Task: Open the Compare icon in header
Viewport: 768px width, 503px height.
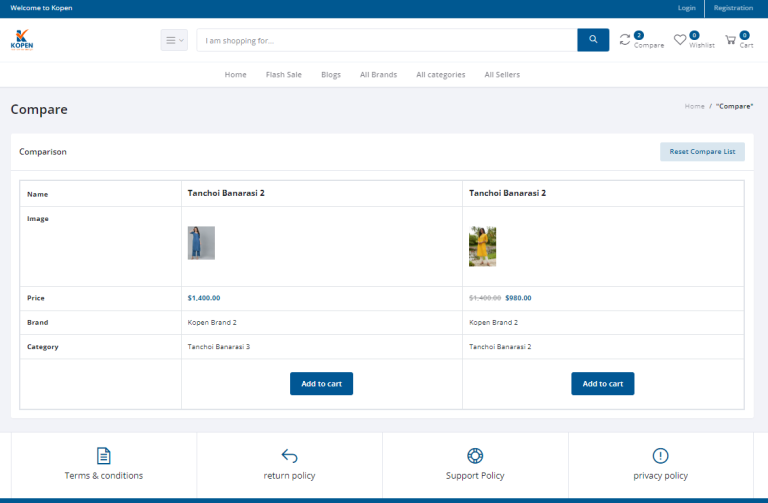Action: tap(626, 40)
